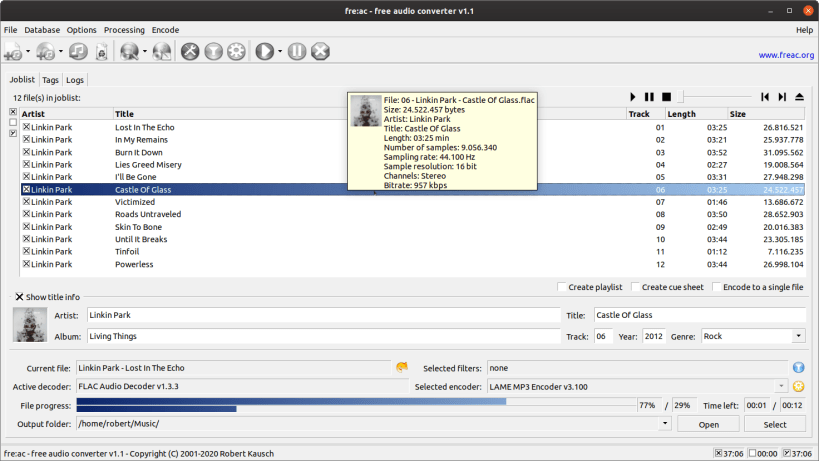
Task: Pause encoding using the toolbar pause icon
Action: point(297,51)
